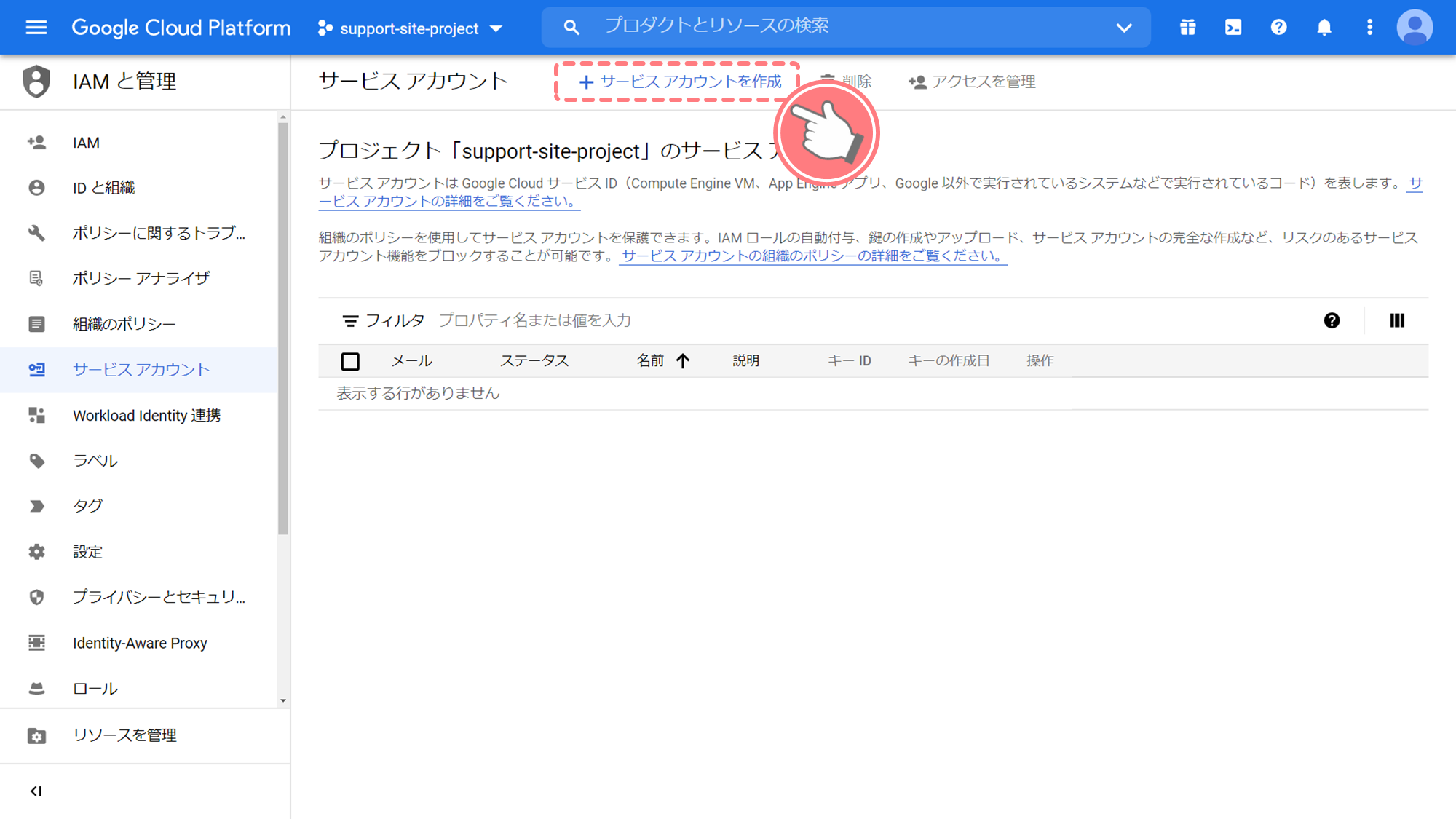Click the sidebar vertical scrollbar
The image size is (1456, 819).
click(x=283, y=329)
